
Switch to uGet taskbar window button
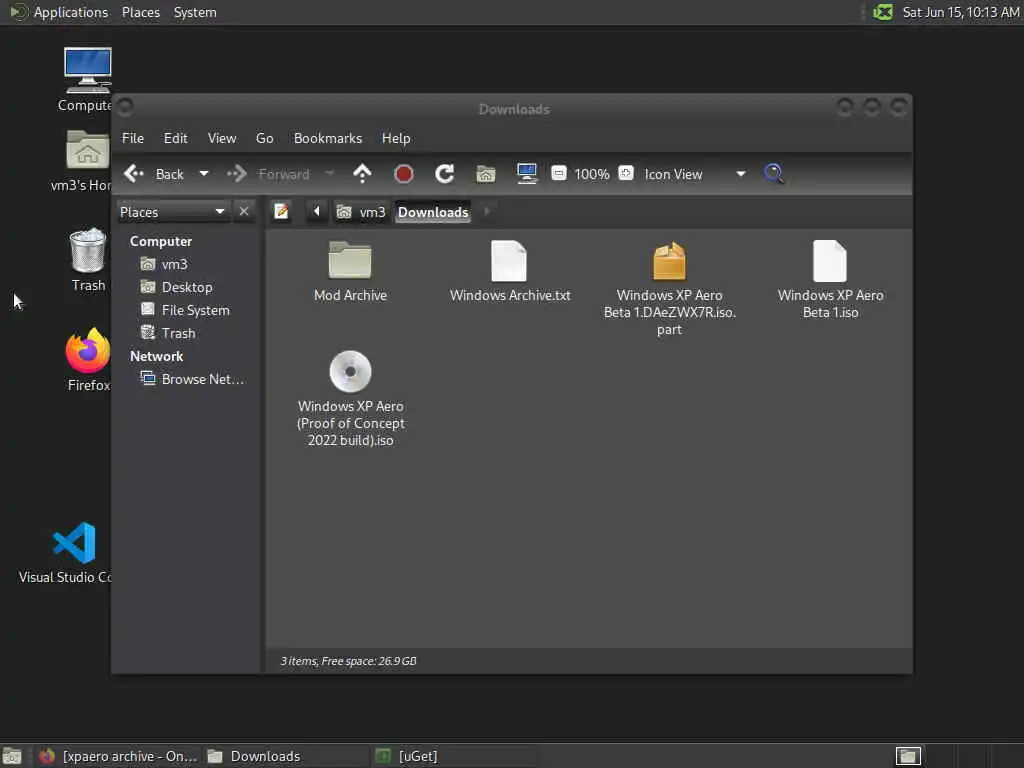(453, 756)
